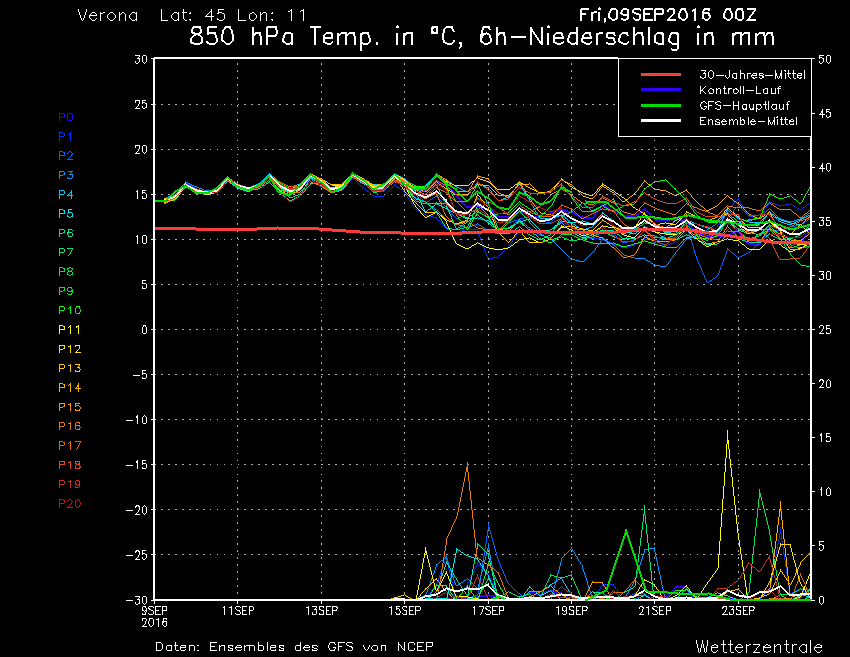Click the green GFS-Hauptlauf legend line sample
Viewport: 850px width, 657px height.
pyautogui.click(x=661, y=106)
